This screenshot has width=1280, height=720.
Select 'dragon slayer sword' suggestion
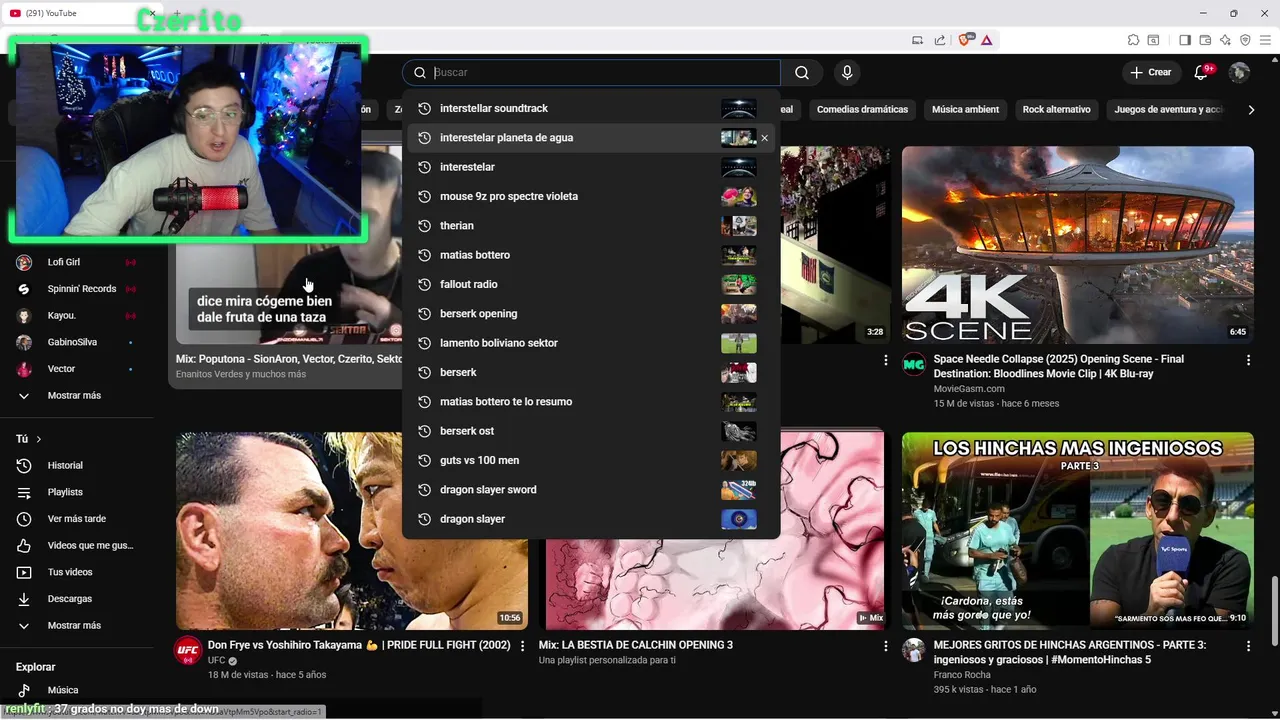pos(591,490)
